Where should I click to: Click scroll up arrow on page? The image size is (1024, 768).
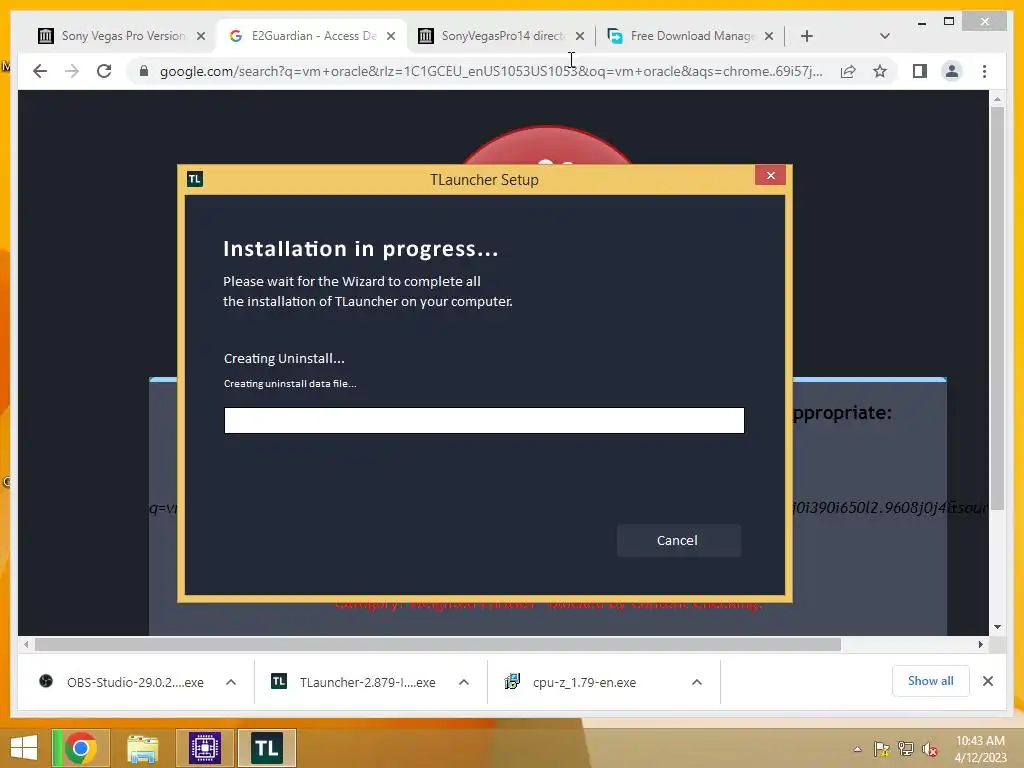tap(997, 99)
